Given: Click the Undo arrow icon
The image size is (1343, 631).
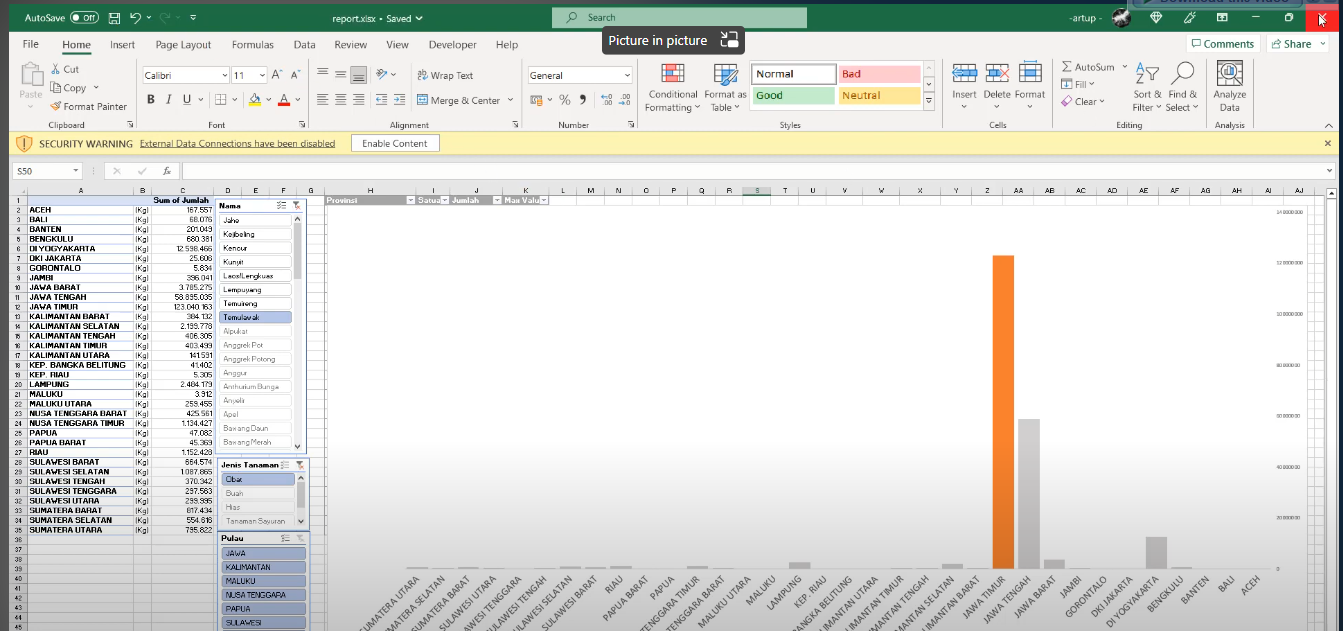Looking at the screenshot, I should (x=135, y=18).
